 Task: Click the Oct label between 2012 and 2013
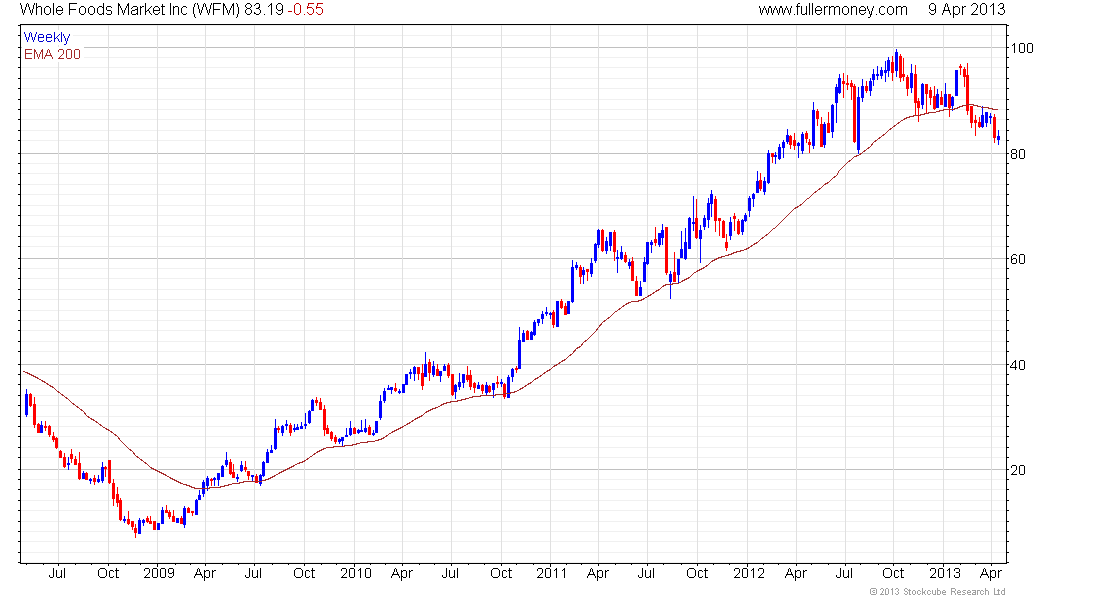coord(894,573)
